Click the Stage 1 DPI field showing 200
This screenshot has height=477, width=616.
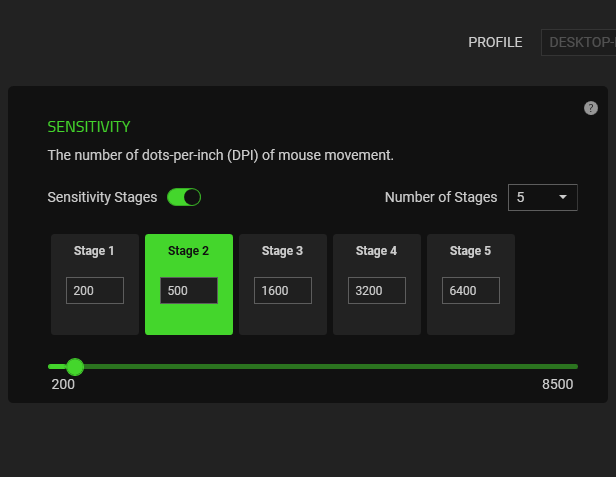(x=95, y=290)
